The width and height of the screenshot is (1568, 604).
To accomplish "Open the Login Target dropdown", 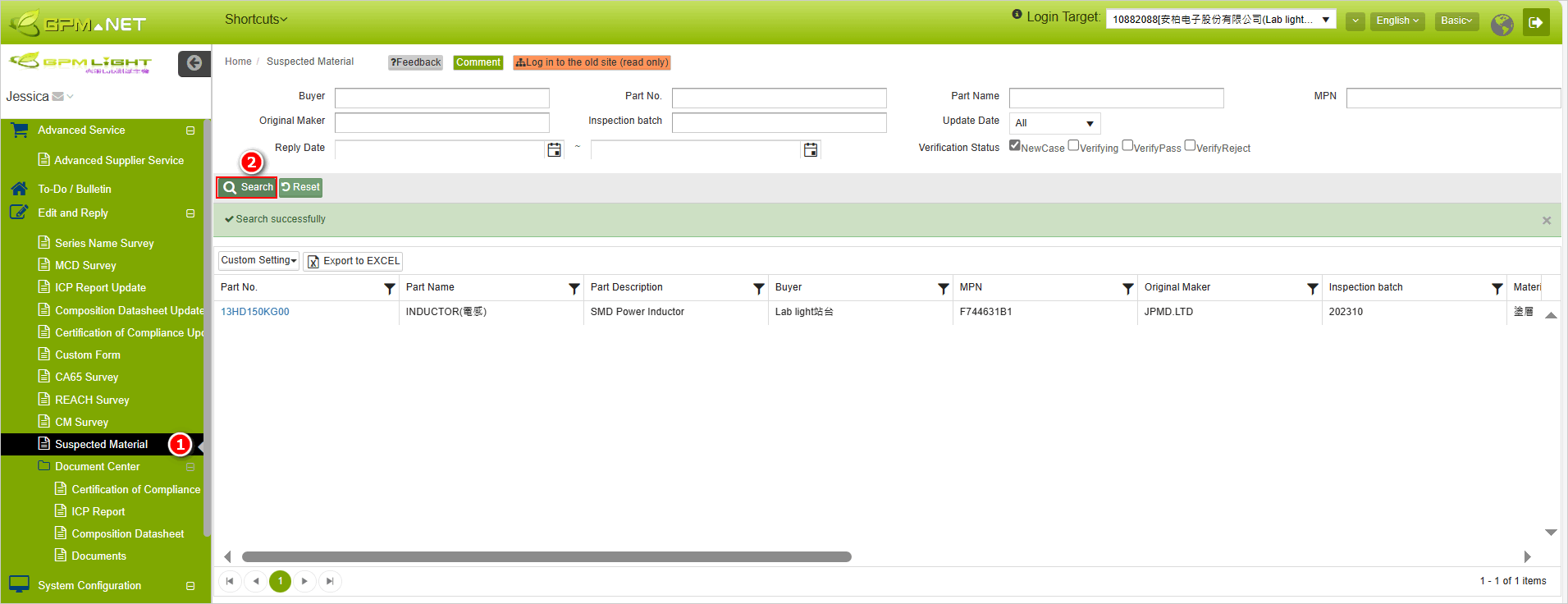I will (1221, 20).
